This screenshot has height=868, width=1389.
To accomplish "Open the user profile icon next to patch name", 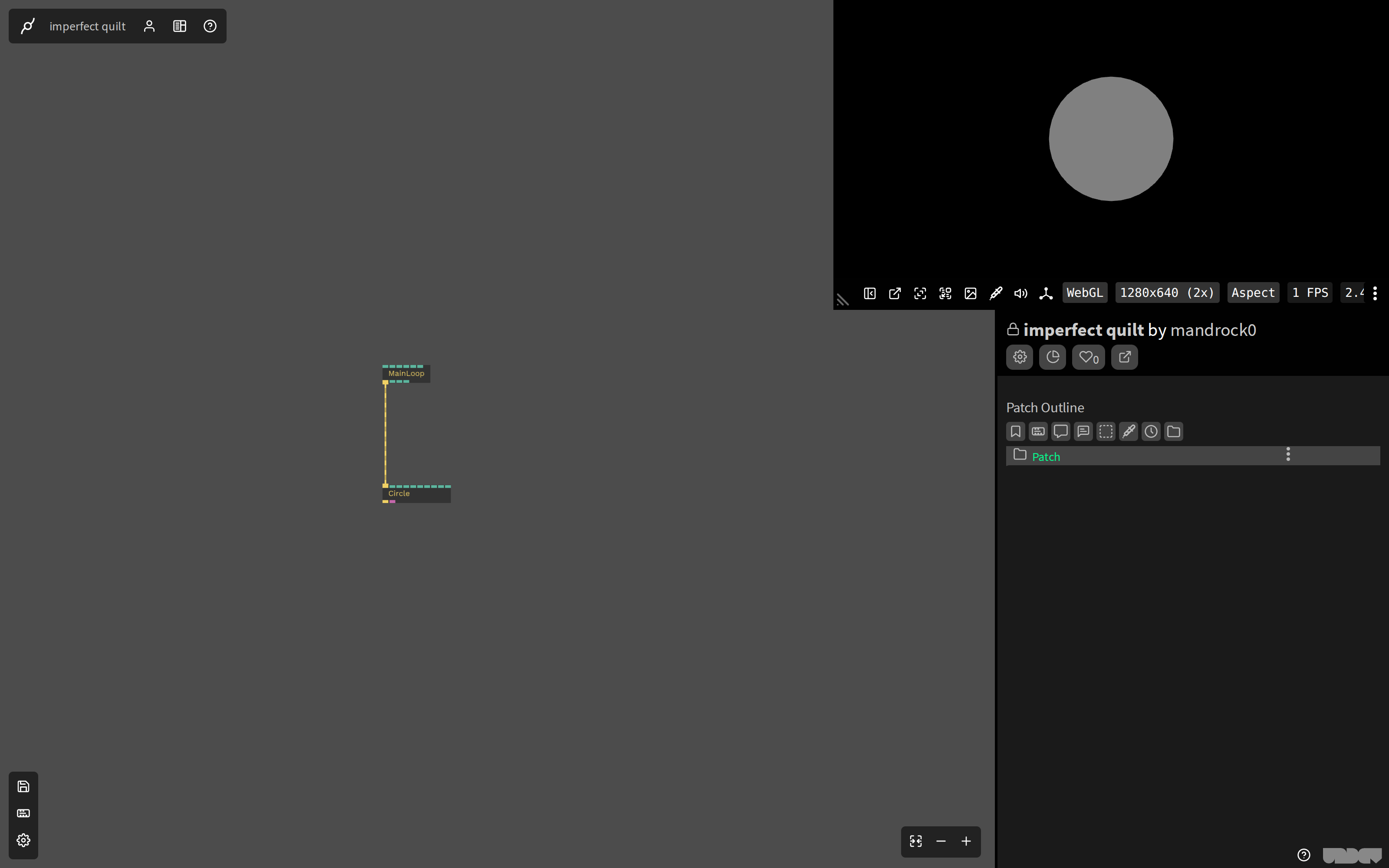I will coord(149,26).
